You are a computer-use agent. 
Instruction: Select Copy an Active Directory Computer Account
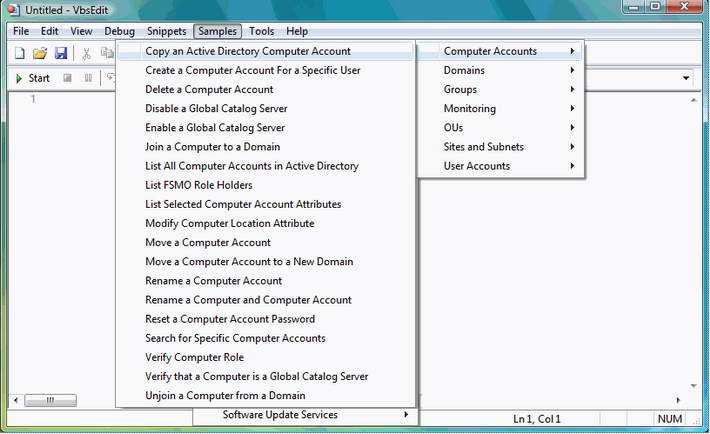248,51
